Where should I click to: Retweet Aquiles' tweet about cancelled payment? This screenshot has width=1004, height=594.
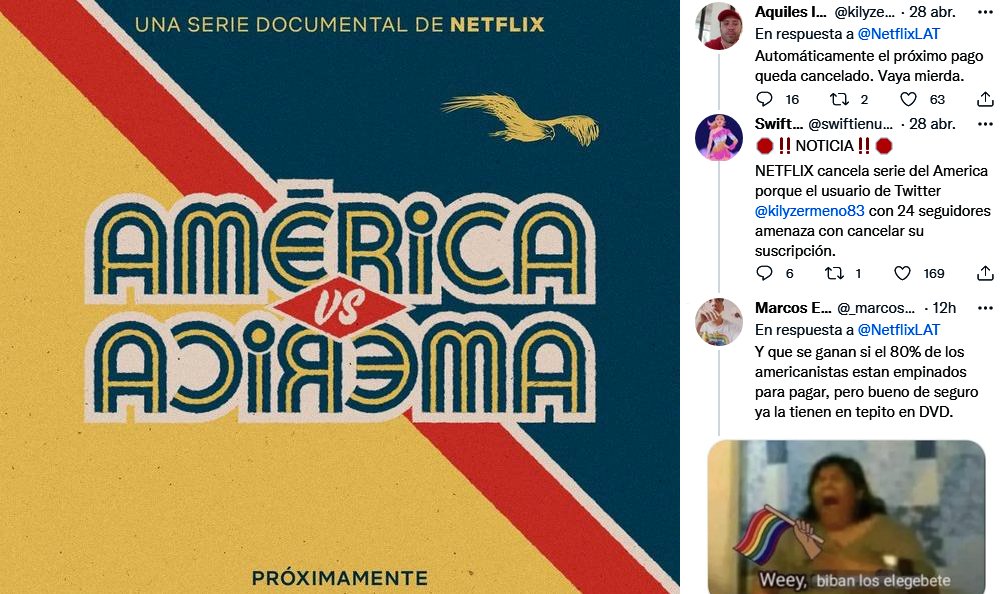pos(839,99)
